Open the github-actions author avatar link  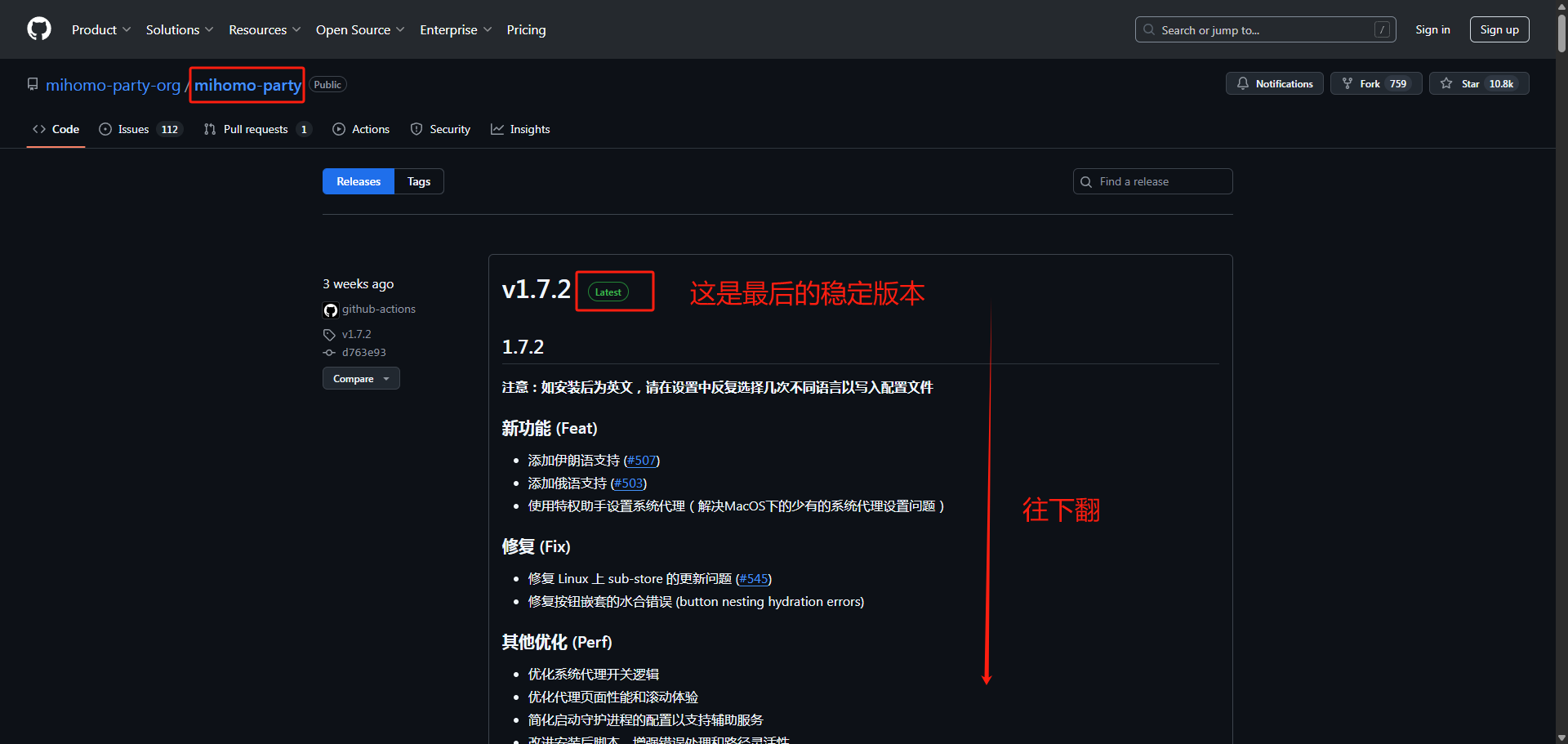331,310
